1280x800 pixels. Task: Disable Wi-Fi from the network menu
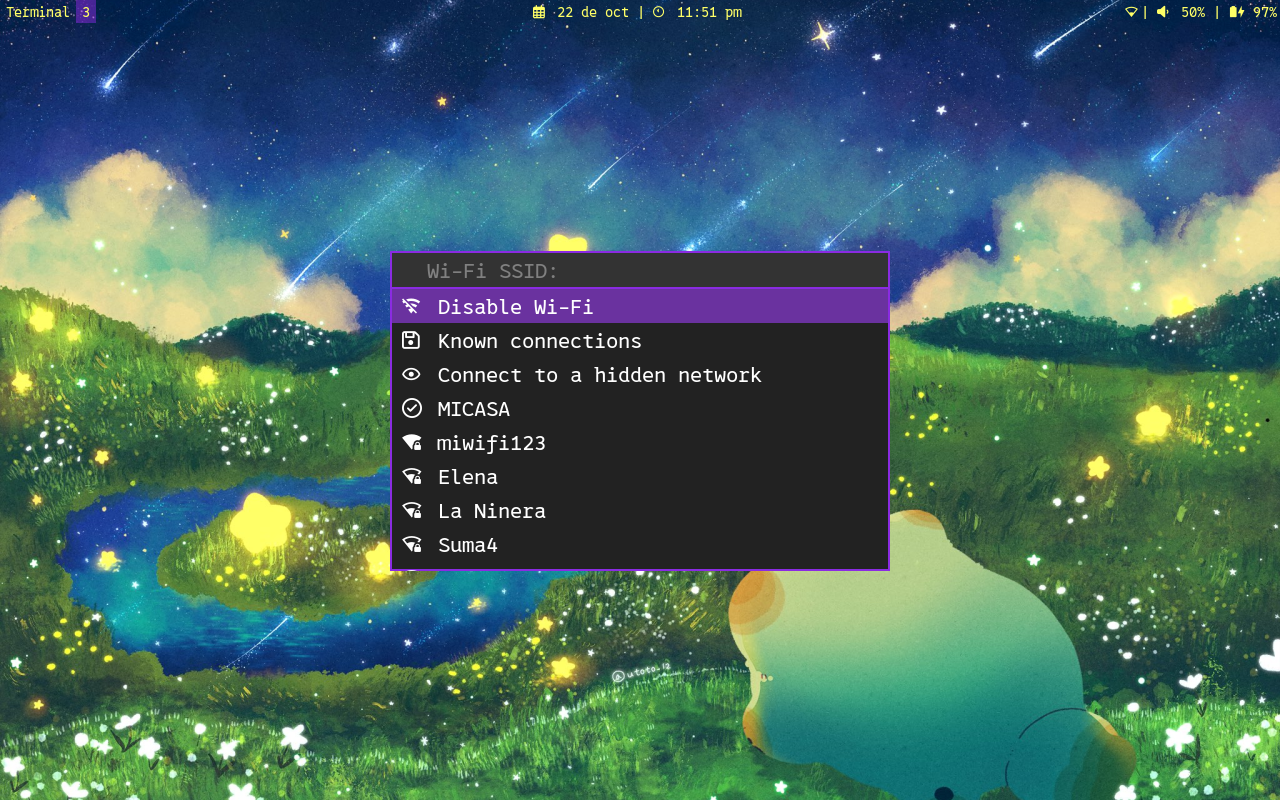pyautogui.click(x=515, y=306)
